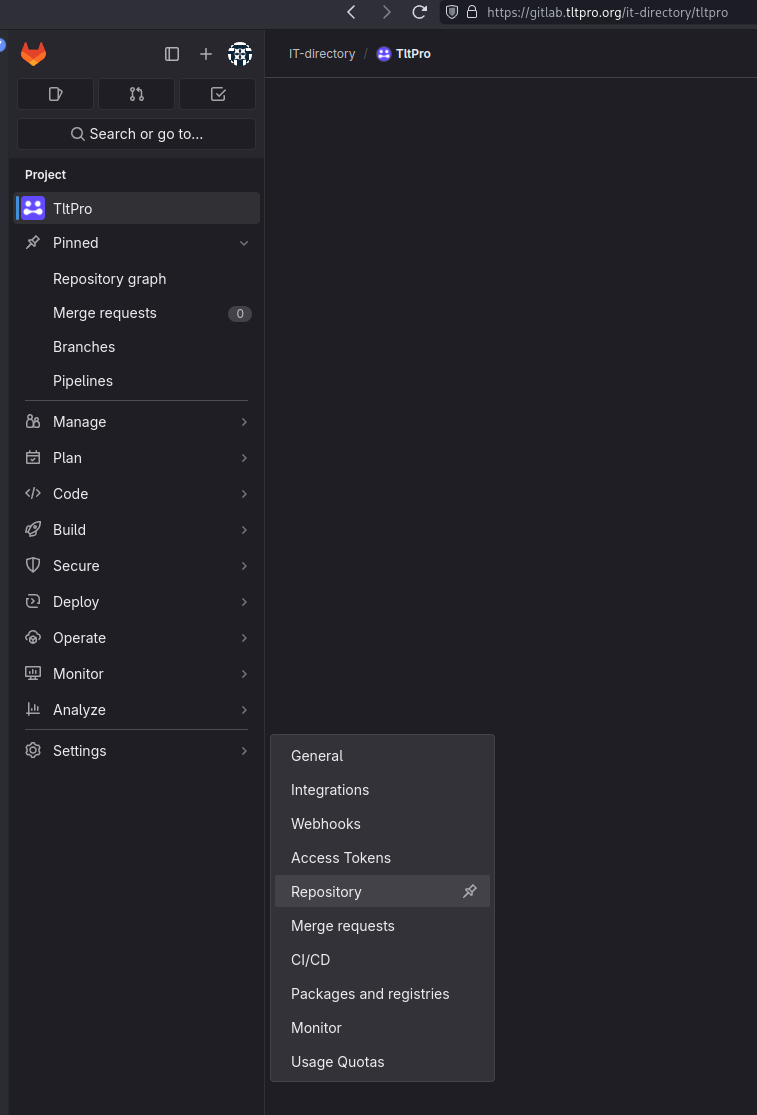Choose Access Tokens in Settings menu

pyautogui.click(x=341, y=858)
